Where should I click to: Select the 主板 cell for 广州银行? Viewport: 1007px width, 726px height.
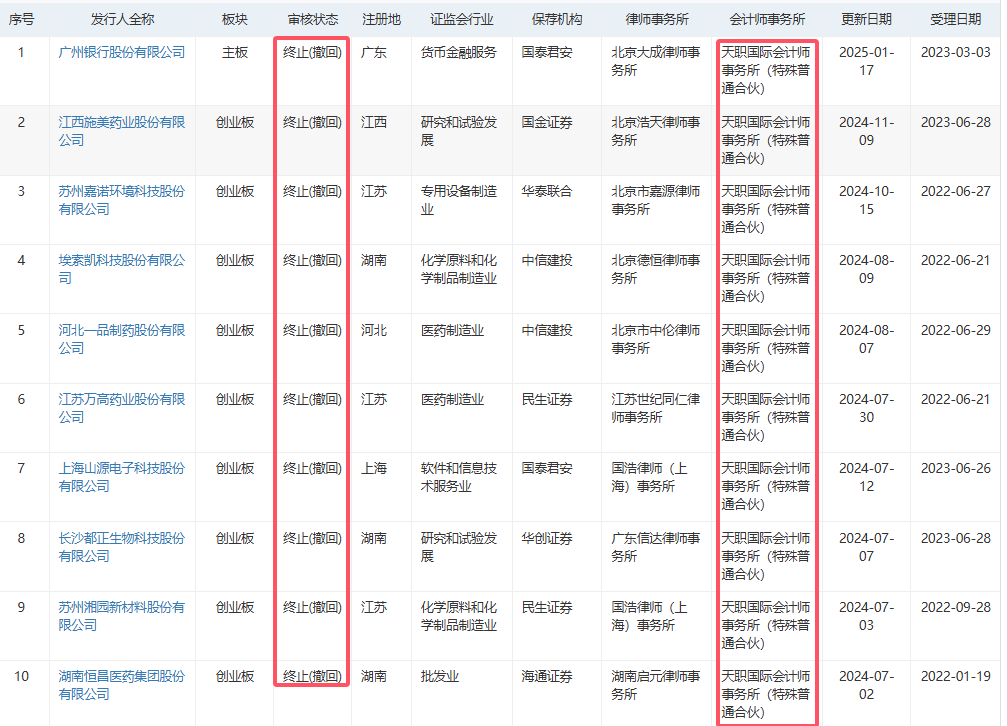coord(234,52)
